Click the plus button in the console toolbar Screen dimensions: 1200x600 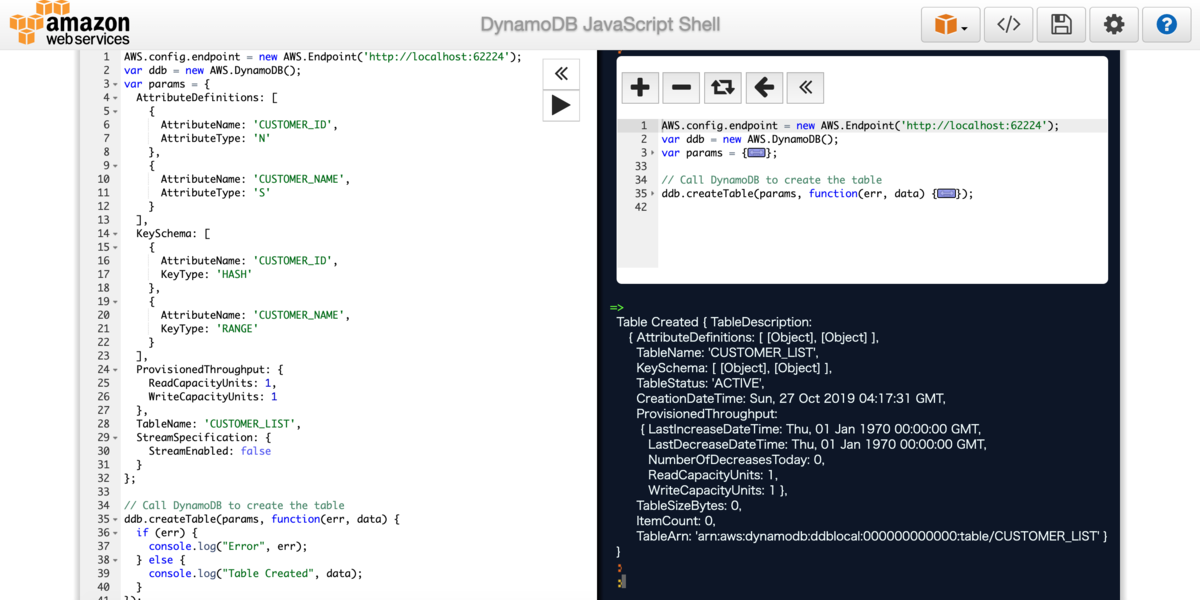pos(640,88)
